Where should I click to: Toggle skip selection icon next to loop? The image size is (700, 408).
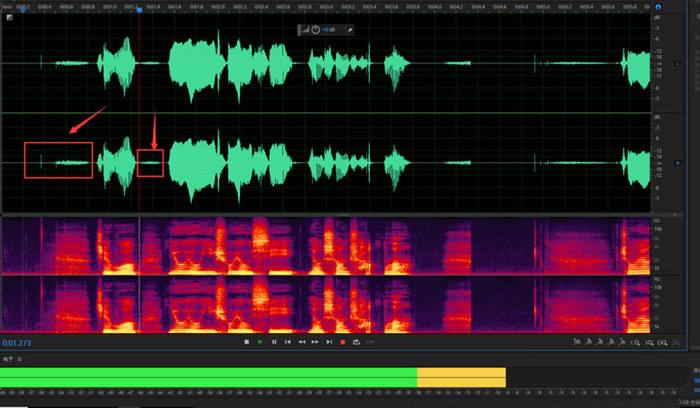pyautogui.click(x=370, y=342)
